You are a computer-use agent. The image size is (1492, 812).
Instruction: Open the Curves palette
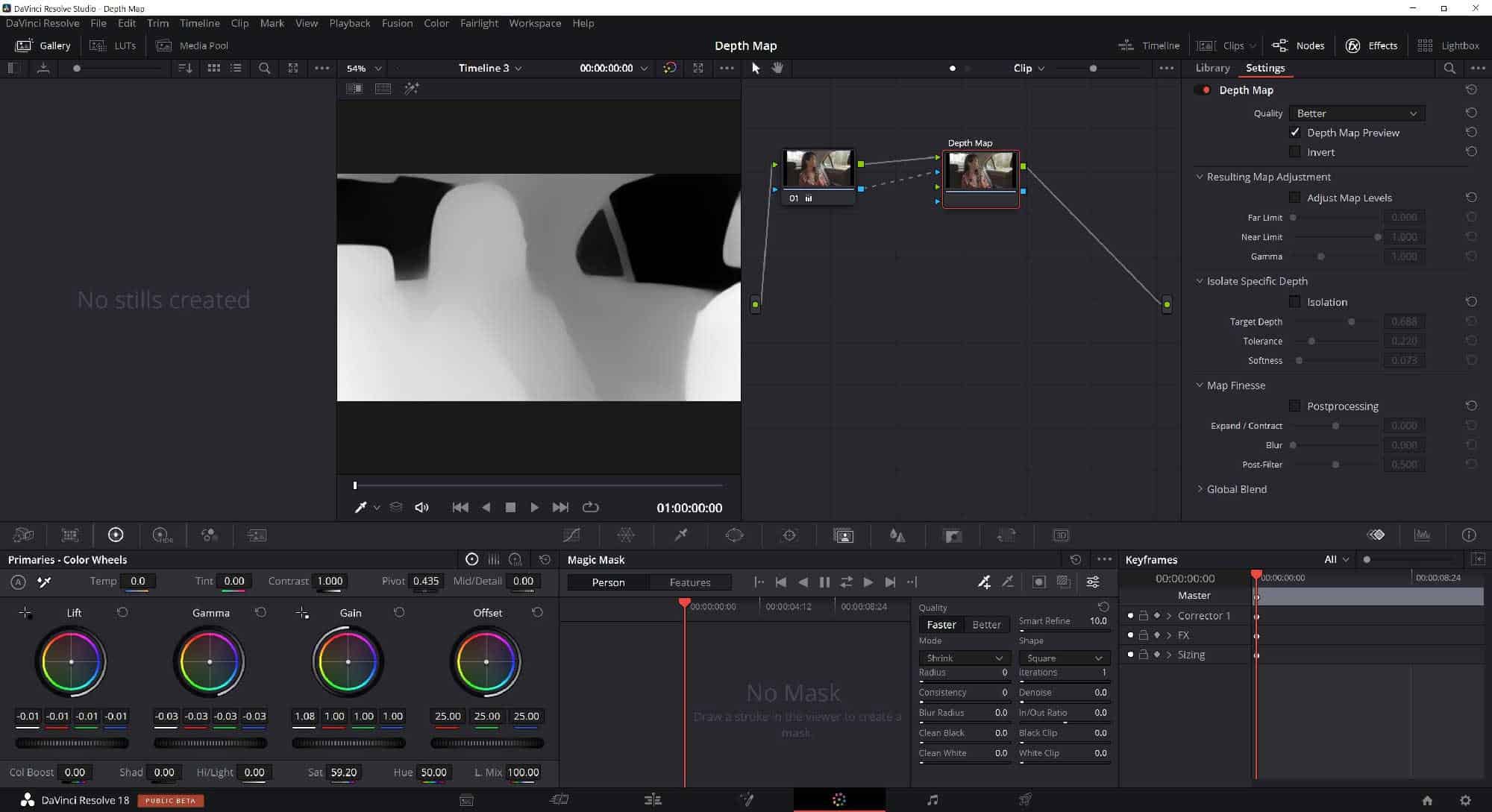(x=571, y=535)
